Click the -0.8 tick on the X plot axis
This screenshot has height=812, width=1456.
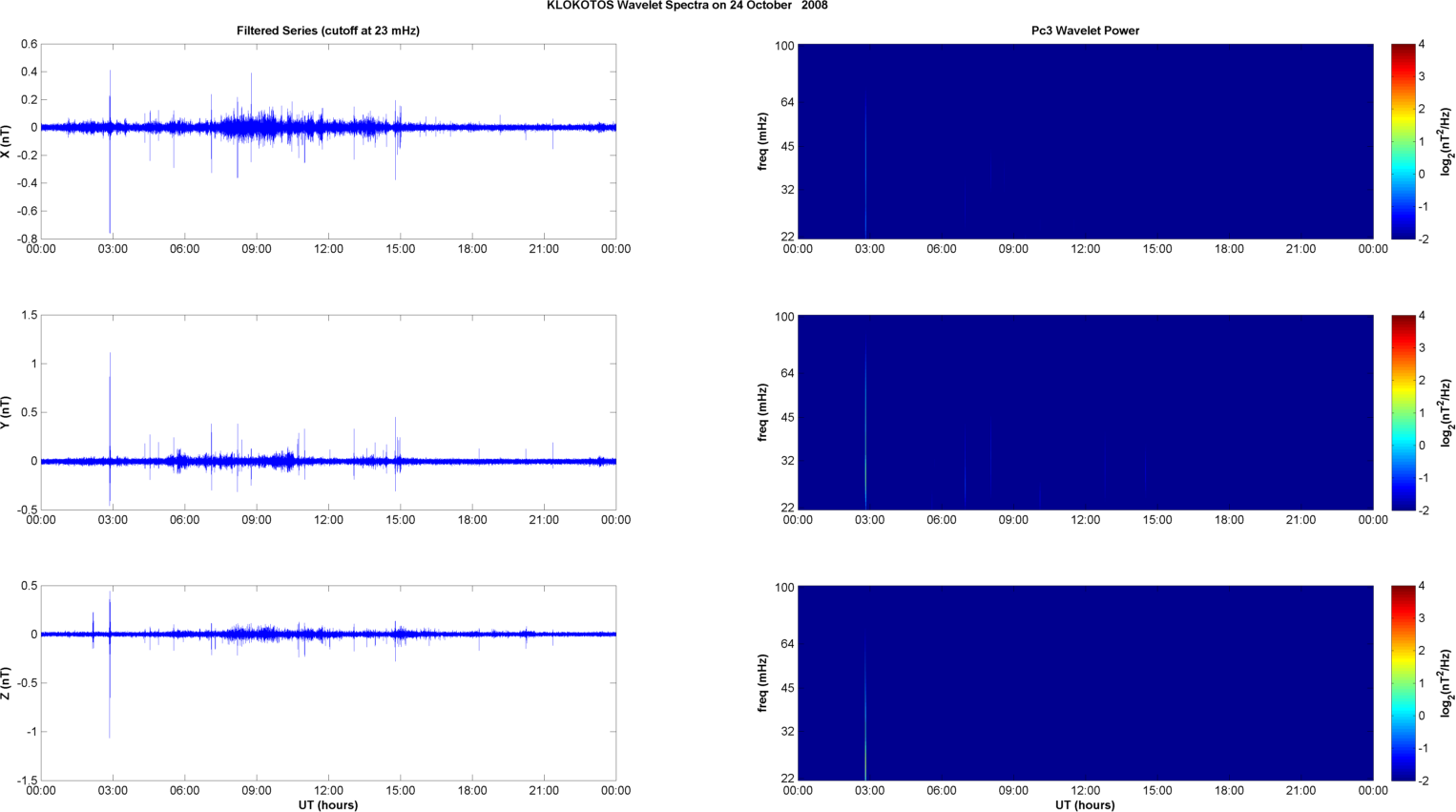tap(28, 239)
